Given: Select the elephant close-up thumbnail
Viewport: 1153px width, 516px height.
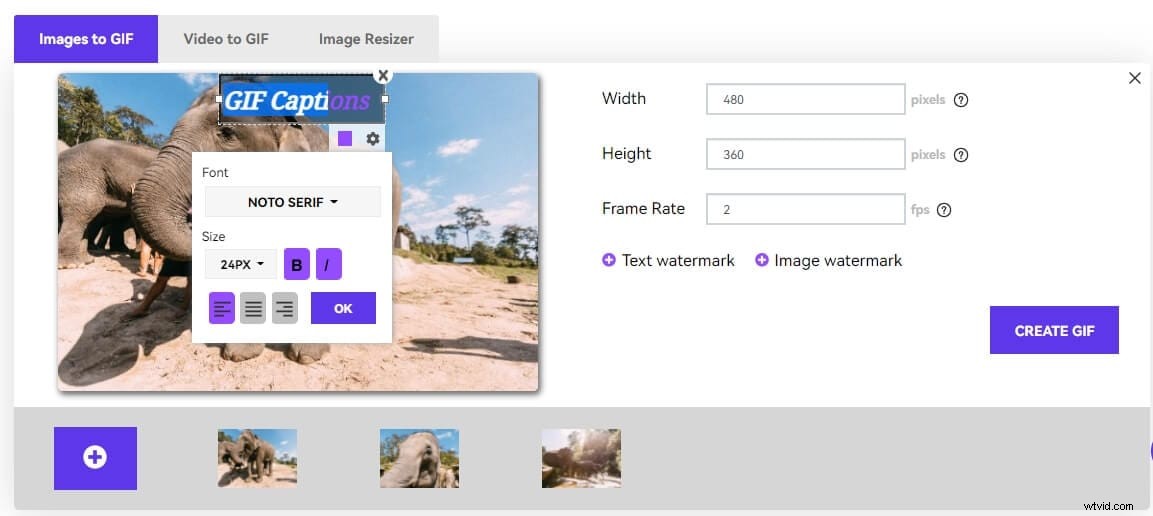Looking at the screenshot, I should [x=419, y=458].
